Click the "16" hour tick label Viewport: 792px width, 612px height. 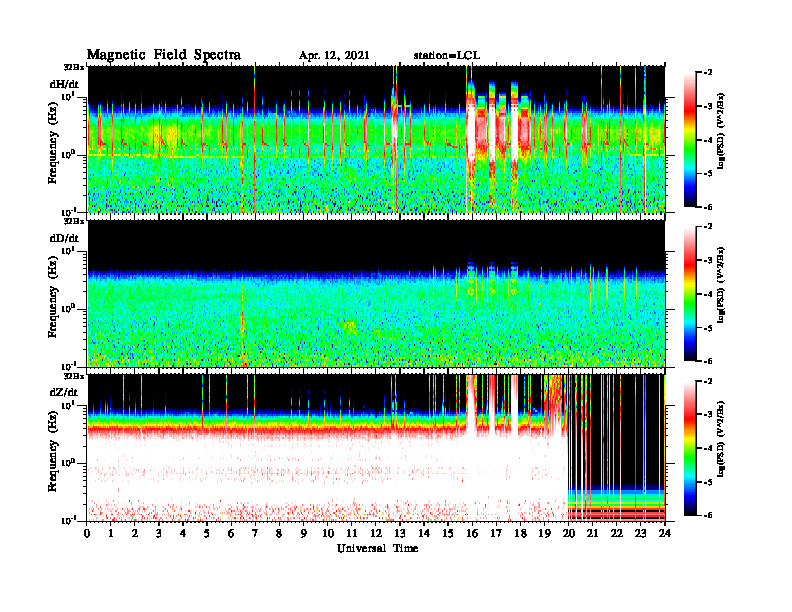[x=472, y=533]
